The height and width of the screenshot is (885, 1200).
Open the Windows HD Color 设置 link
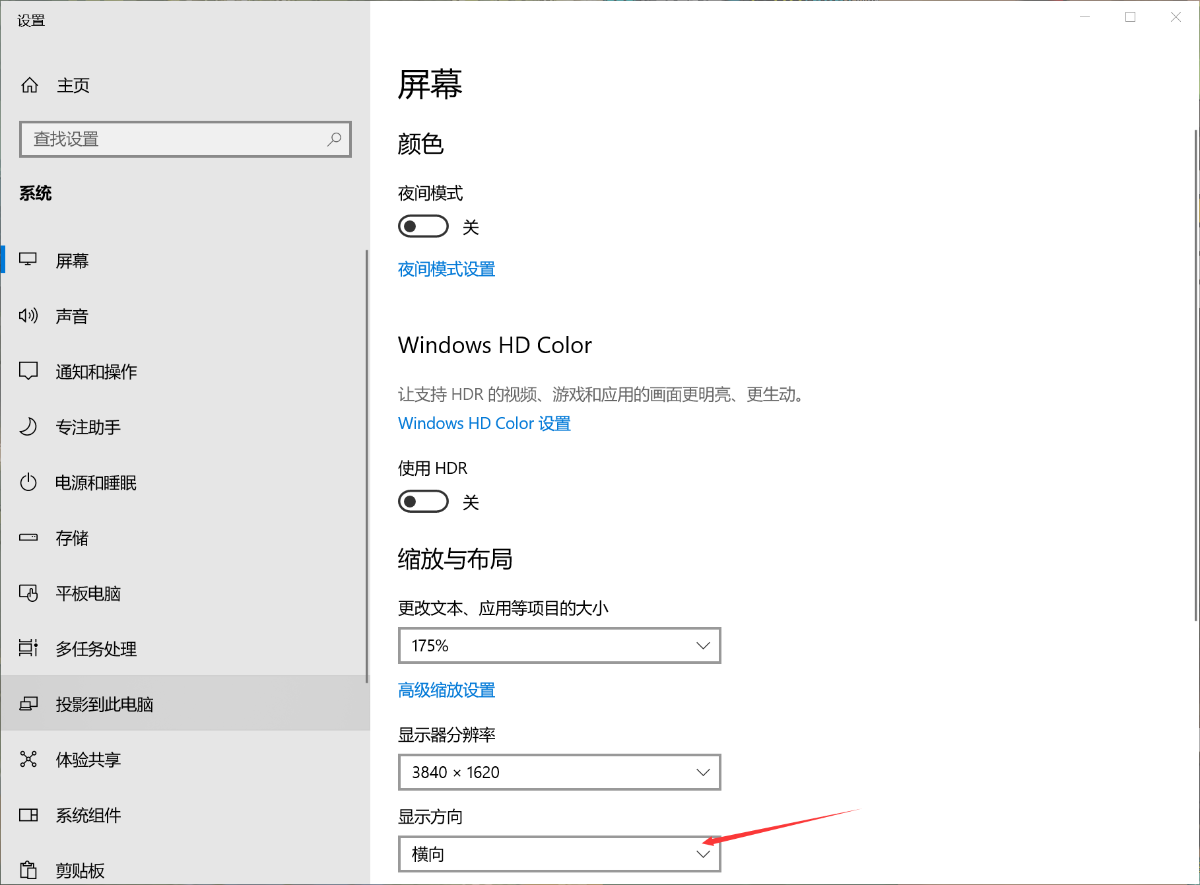(484, 423)
